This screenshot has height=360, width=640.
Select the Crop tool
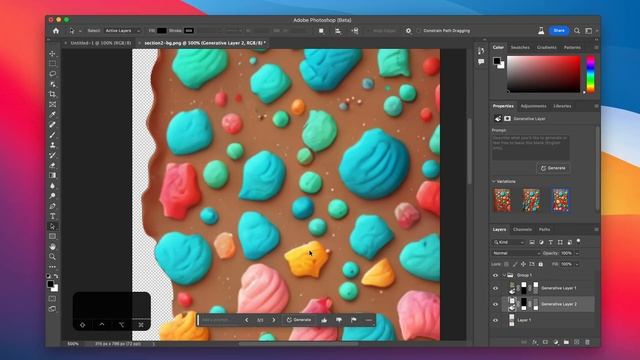(x=53, y=94)
